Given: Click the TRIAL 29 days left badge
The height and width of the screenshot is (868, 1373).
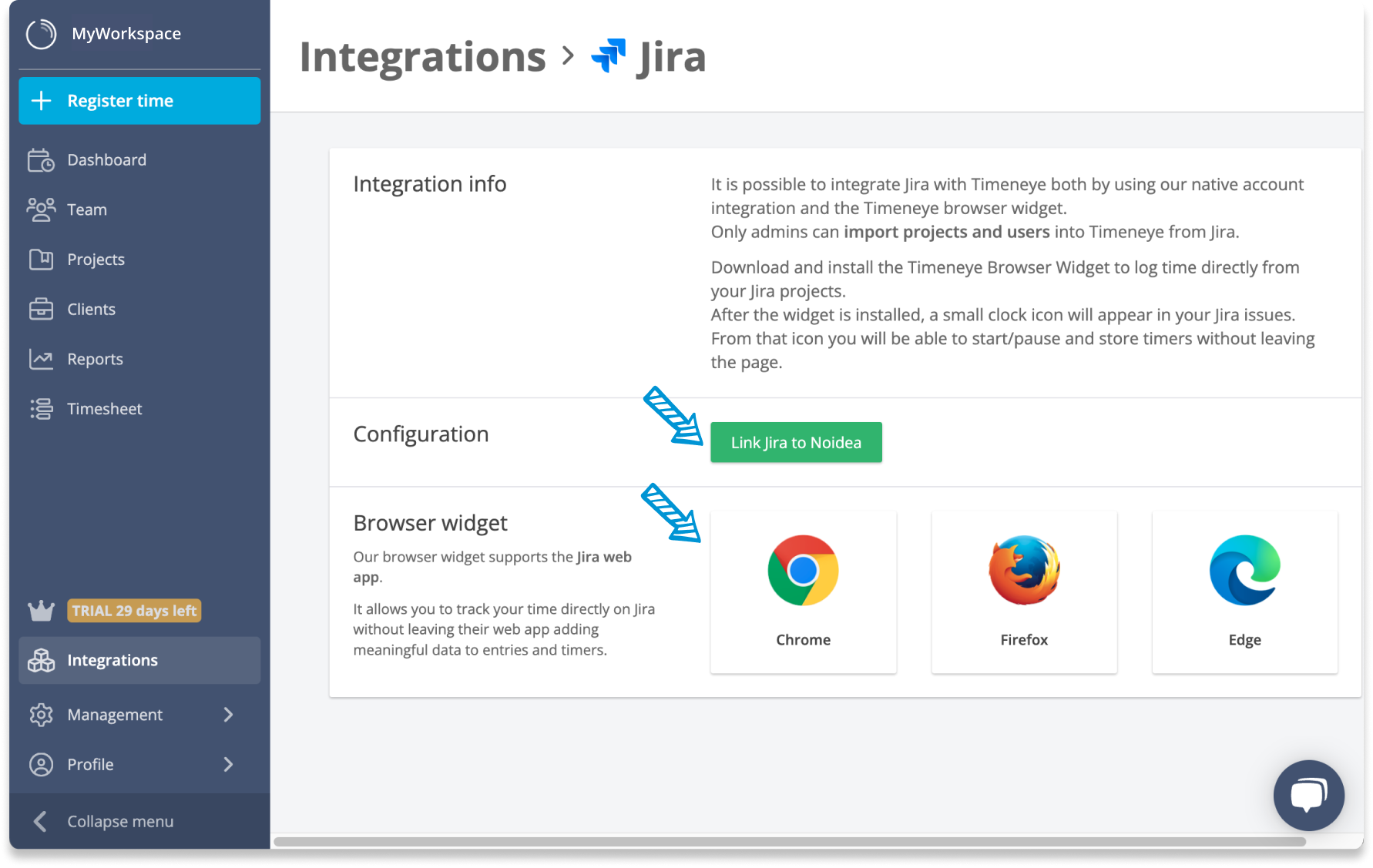Looking at the screenshot, I should click(134, 611).
